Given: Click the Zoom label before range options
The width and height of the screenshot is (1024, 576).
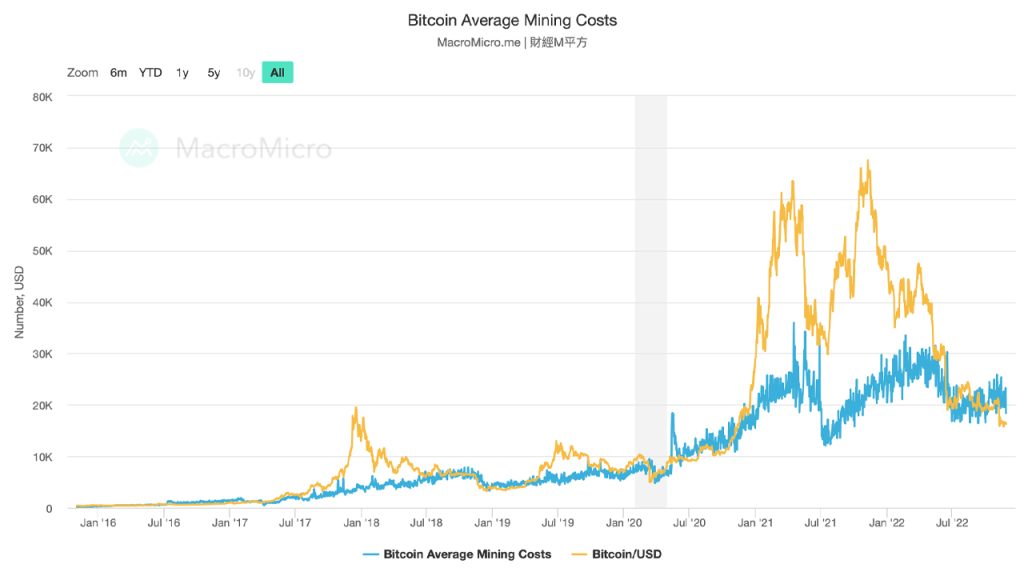Looking at the screenshot, I should 82,72.
